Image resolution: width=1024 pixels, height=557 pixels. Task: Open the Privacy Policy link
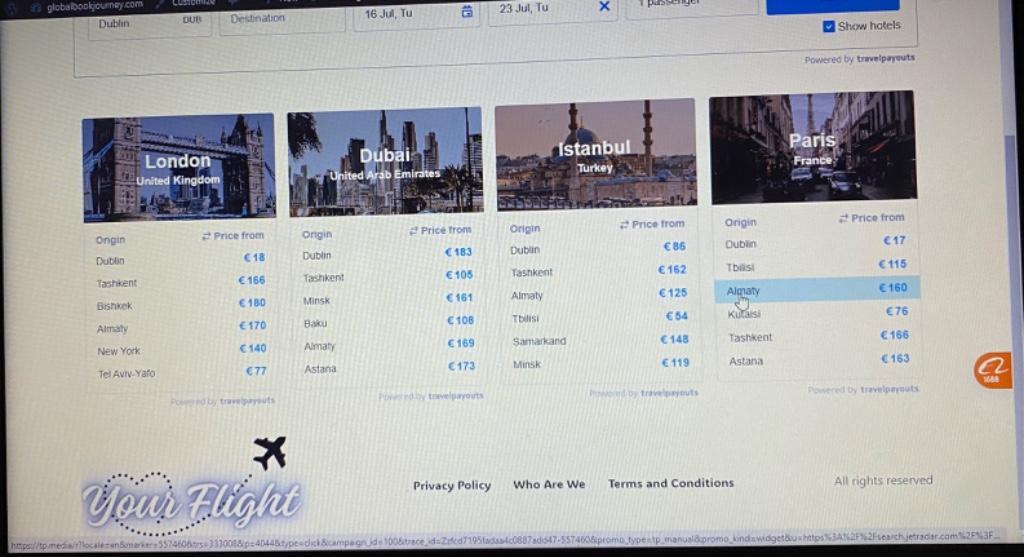click(x=452, y=486)
